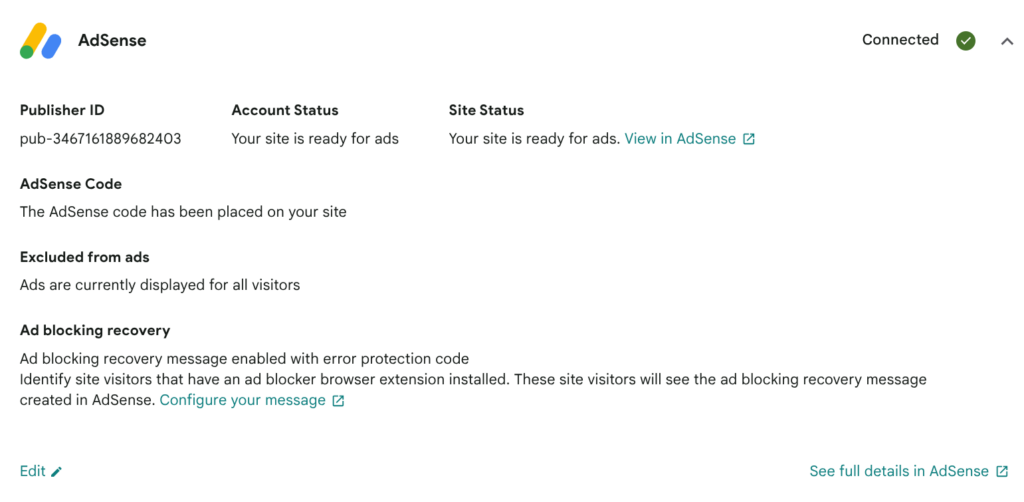The height and width of the screenshot is (502, 1024).
Task: Click the Site Status heading
Action: pos(487,110)
